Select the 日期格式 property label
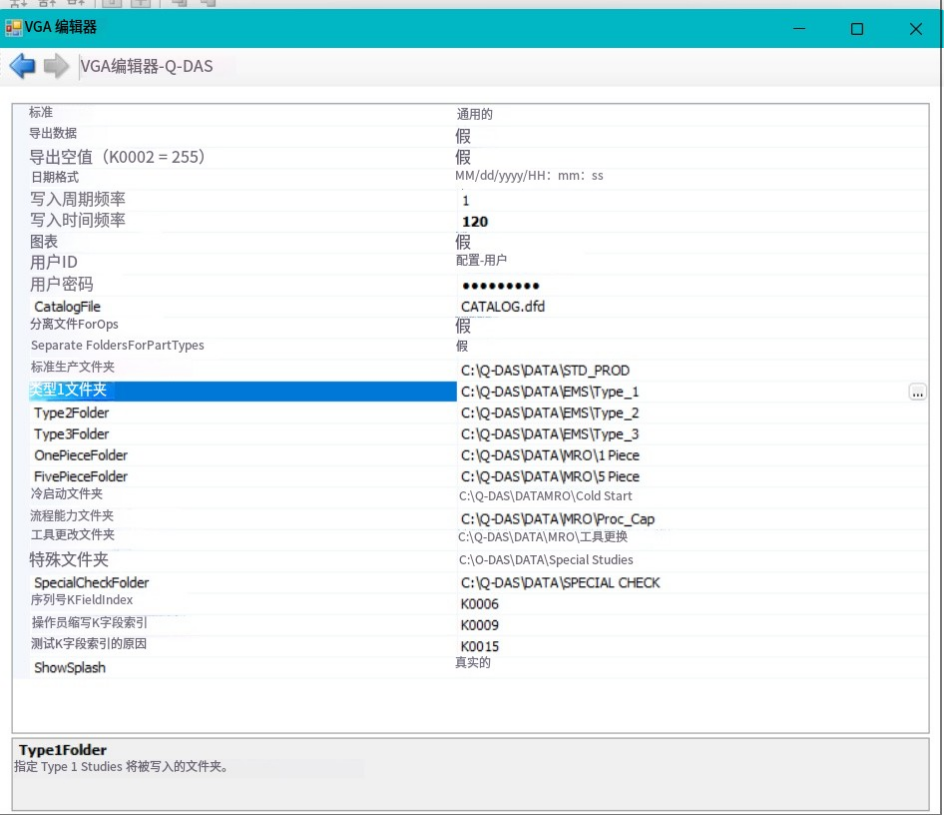944x816 pixels. pyautogui.click(x=55, y=177)
